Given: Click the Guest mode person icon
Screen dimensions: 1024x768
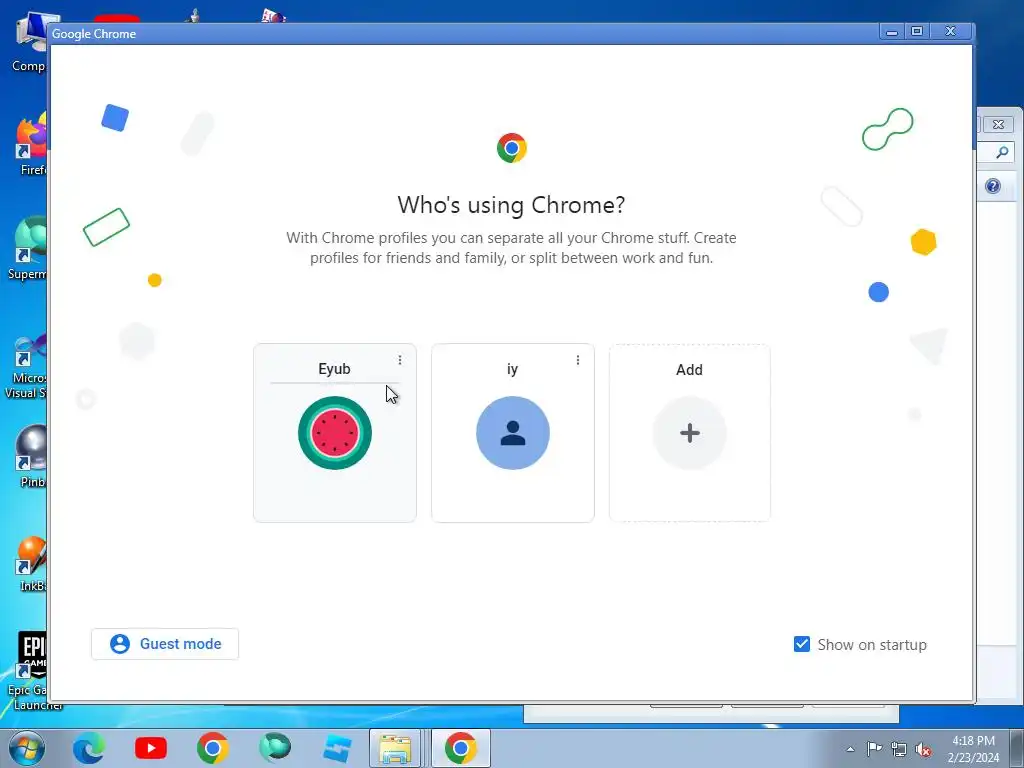Looking at the screenshot, I should 120,644.
